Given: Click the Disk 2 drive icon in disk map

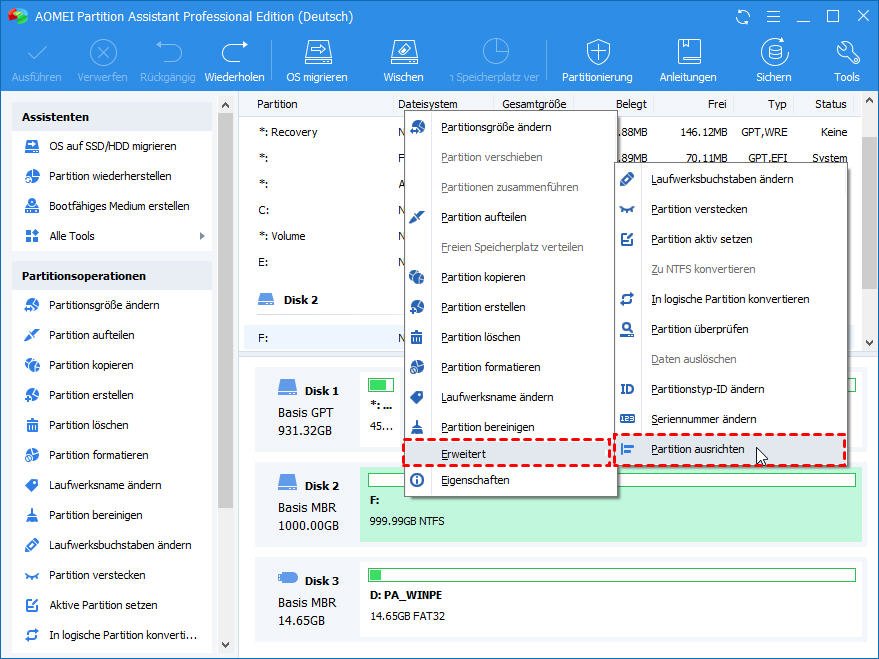Looking at the screenshot, I should [x=288, y=482].
